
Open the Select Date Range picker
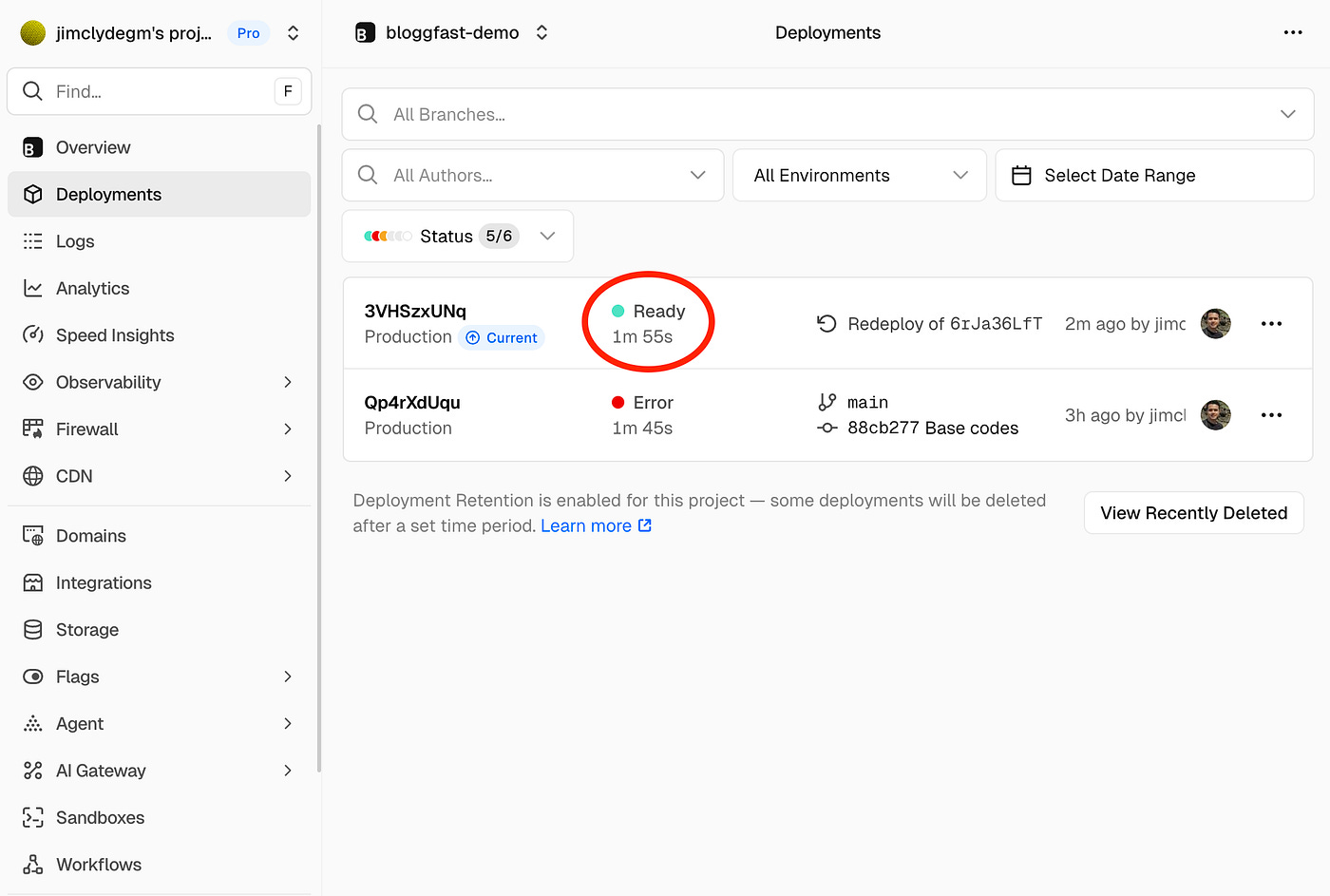click(x=1154, y=175)
